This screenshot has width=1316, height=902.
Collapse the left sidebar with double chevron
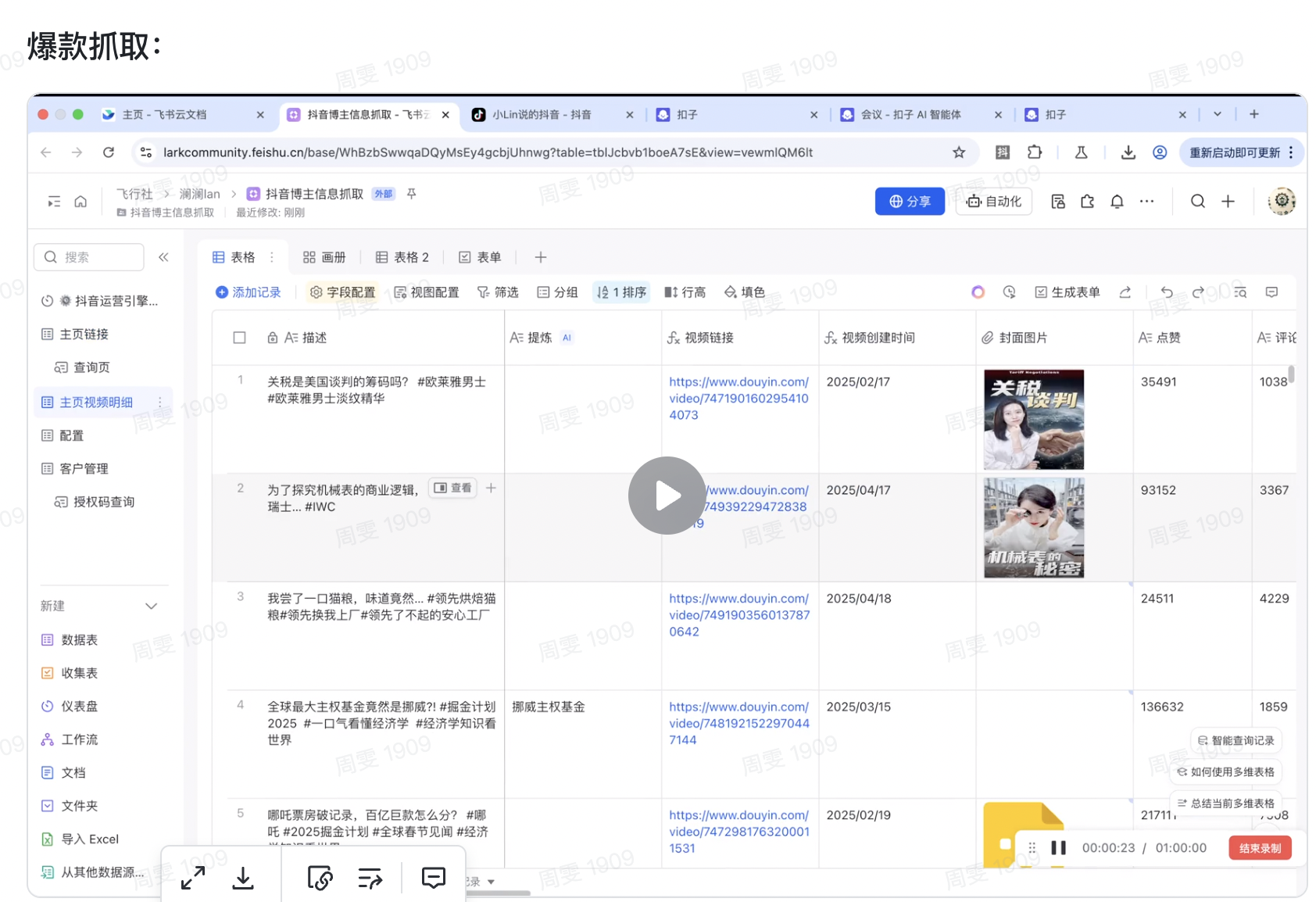[x=163, y=257]
